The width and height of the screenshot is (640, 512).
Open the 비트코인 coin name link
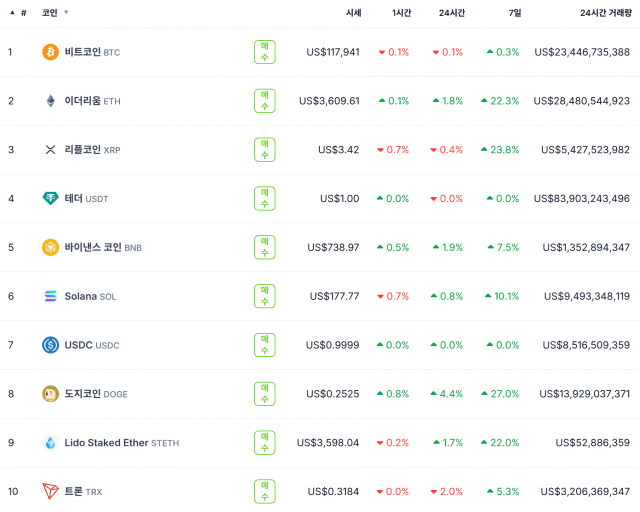tap(82, 52)
